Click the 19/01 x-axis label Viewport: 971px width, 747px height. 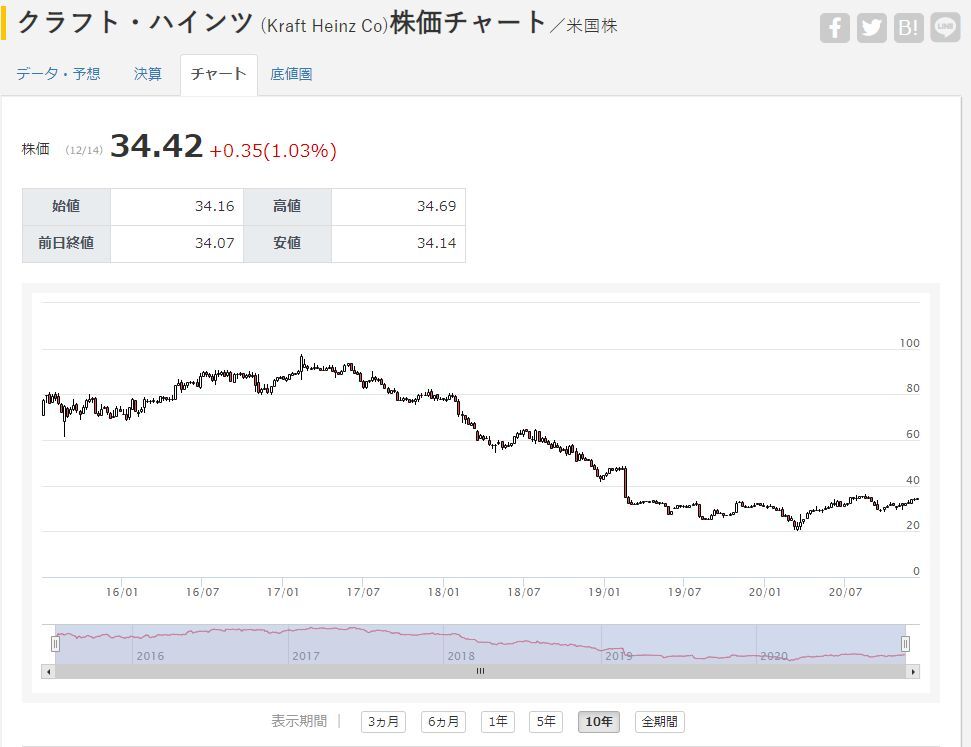click(604, 592)
